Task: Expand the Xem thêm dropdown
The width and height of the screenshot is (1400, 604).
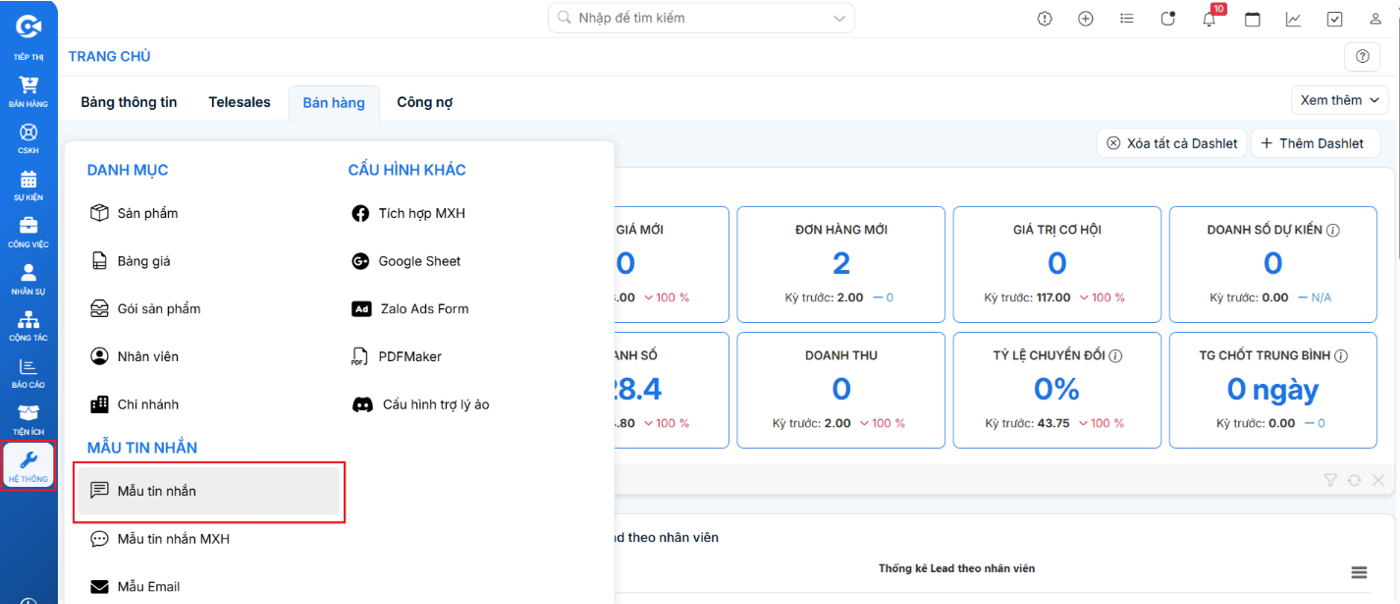Action: (x=1340, y=100)
